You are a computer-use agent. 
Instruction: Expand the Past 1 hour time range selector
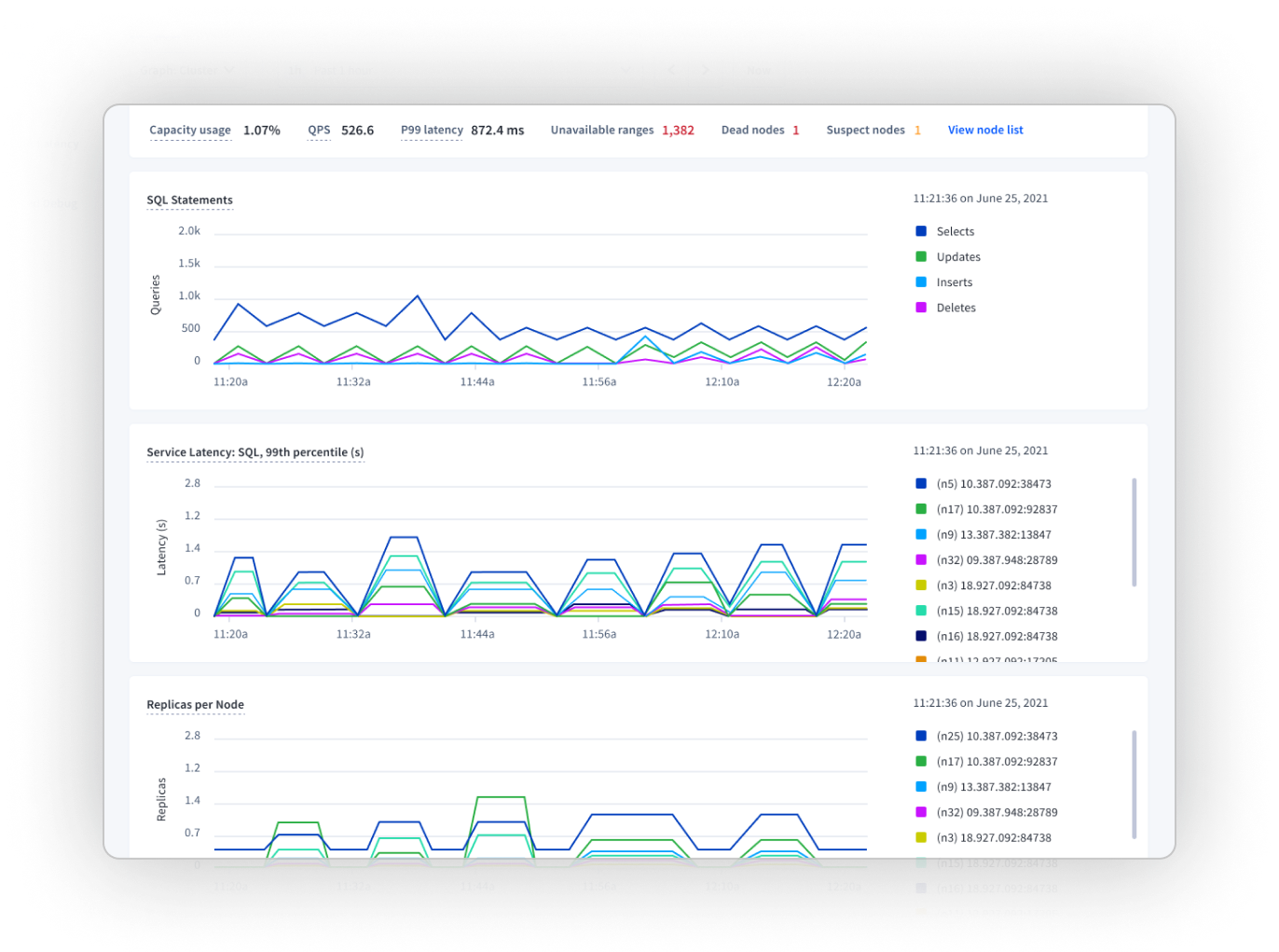pyautogui.click(x=460, y=71)
